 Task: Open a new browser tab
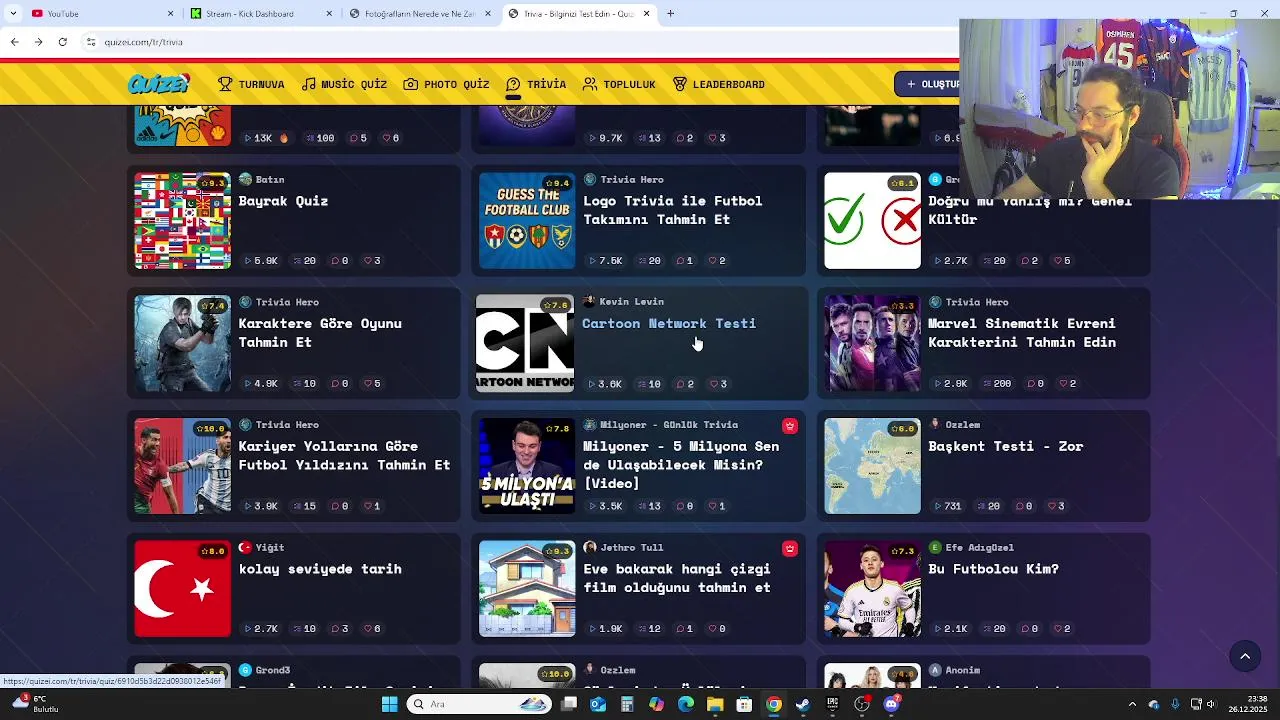pos(670,14)
